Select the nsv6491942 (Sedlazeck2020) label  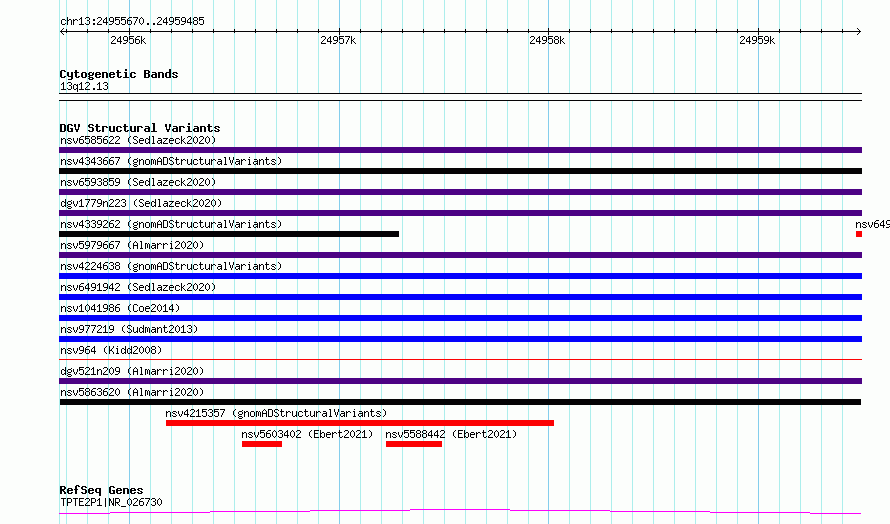click(138, 287)
